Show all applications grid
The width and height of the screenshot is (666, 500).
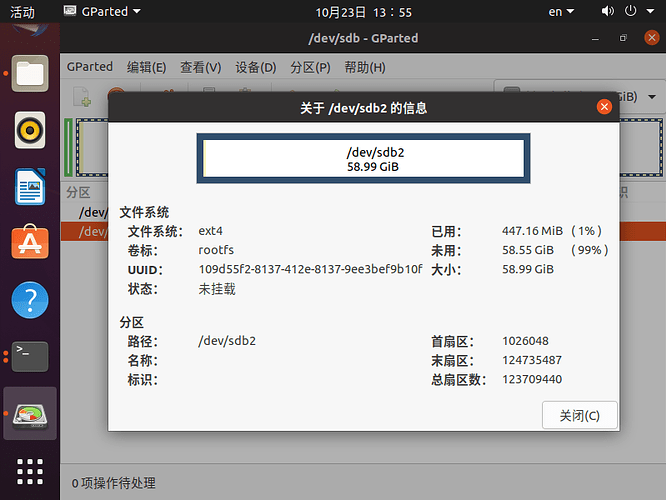30,470
